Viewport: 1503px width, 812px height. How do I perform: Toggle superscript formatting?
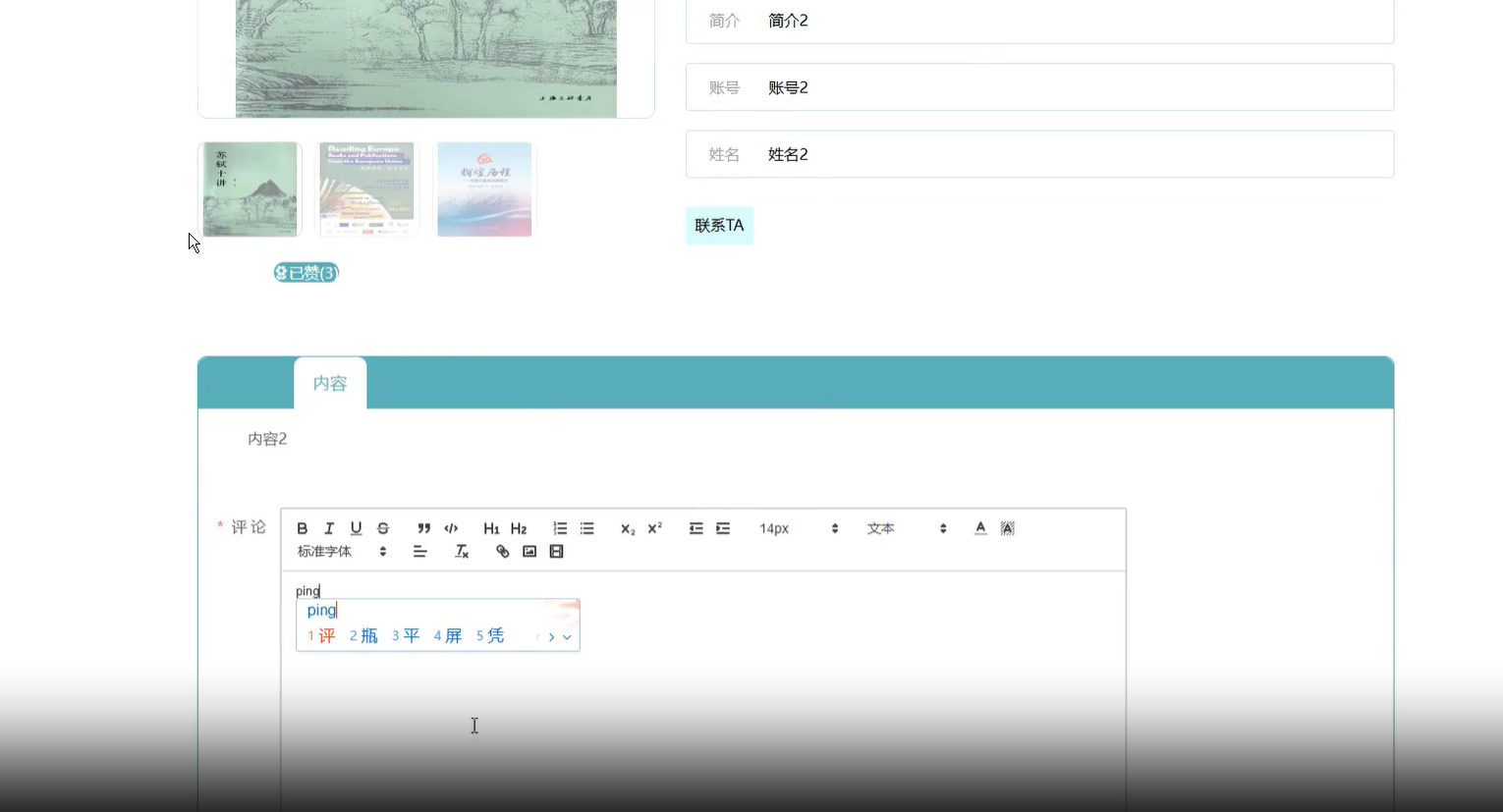[x=652, y=528]
